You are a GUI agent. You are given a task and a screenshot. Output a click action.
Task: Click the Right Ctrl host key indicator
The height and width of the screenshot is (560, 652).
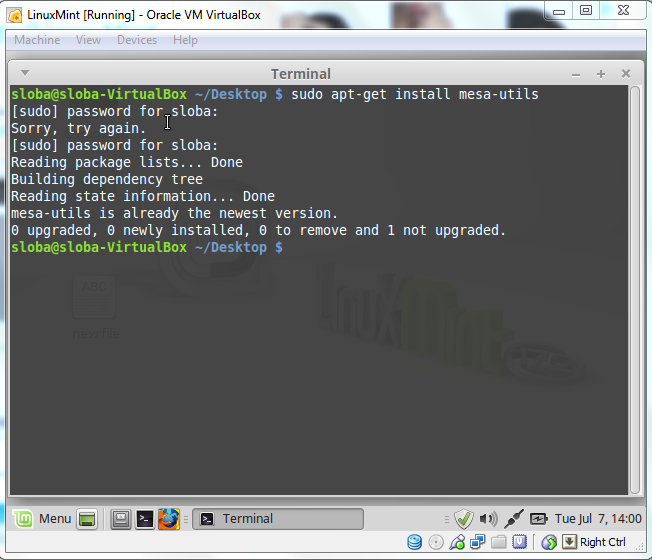coord(594,542)
